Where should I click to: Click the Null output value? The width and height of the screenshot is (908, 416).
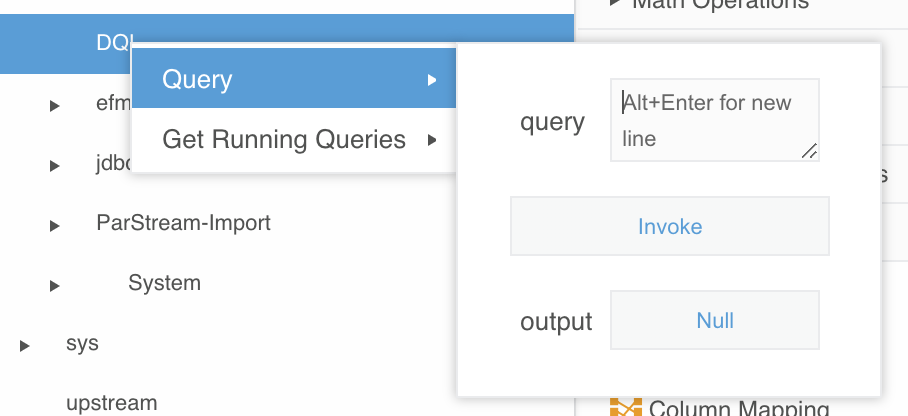pyautogui.click(x=715, y=321)
